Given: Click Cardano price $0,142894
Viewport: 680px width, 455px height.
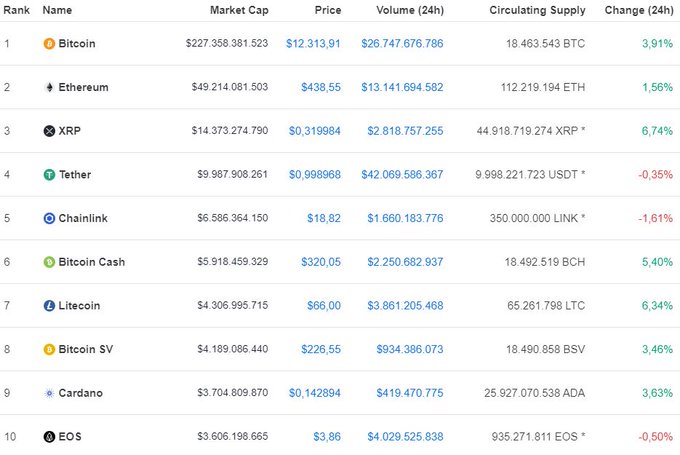Looking at the screenshot, I should pyautogui.click(x=315, y=393).
